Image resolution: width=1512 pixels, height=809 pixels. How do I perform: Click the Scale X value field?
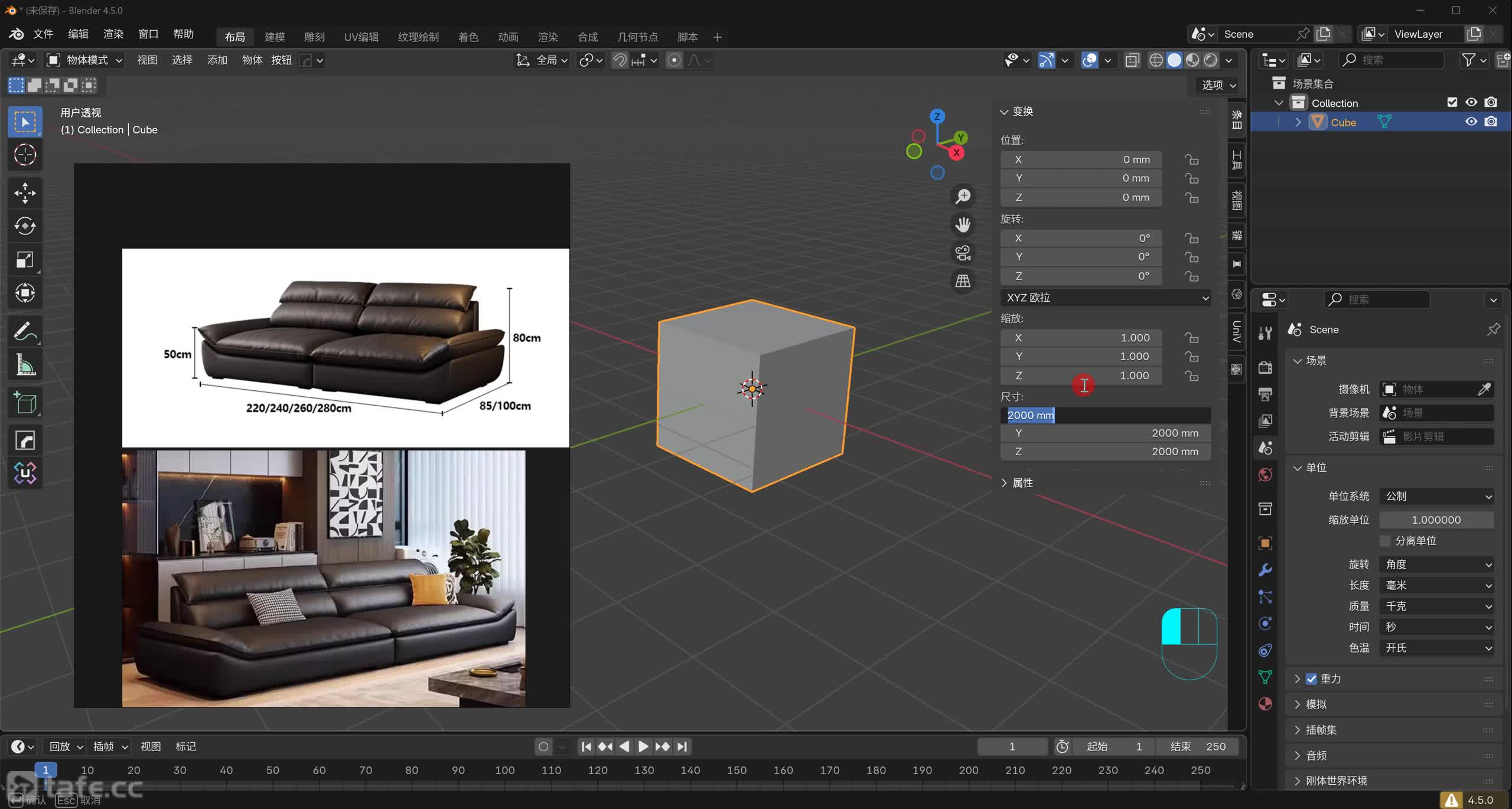point(1081,338)
